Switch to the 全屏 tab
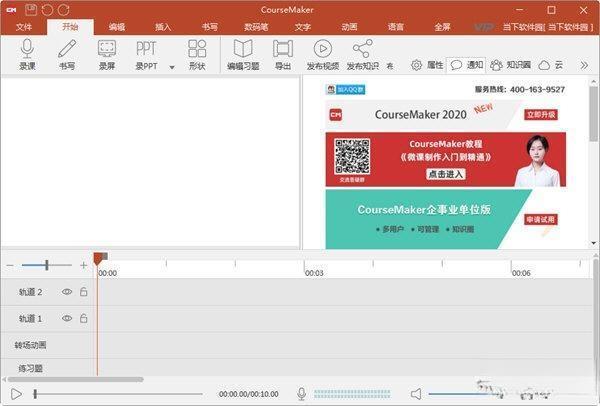600x406 pixels. pyautogui.click(x=442, y=27)
